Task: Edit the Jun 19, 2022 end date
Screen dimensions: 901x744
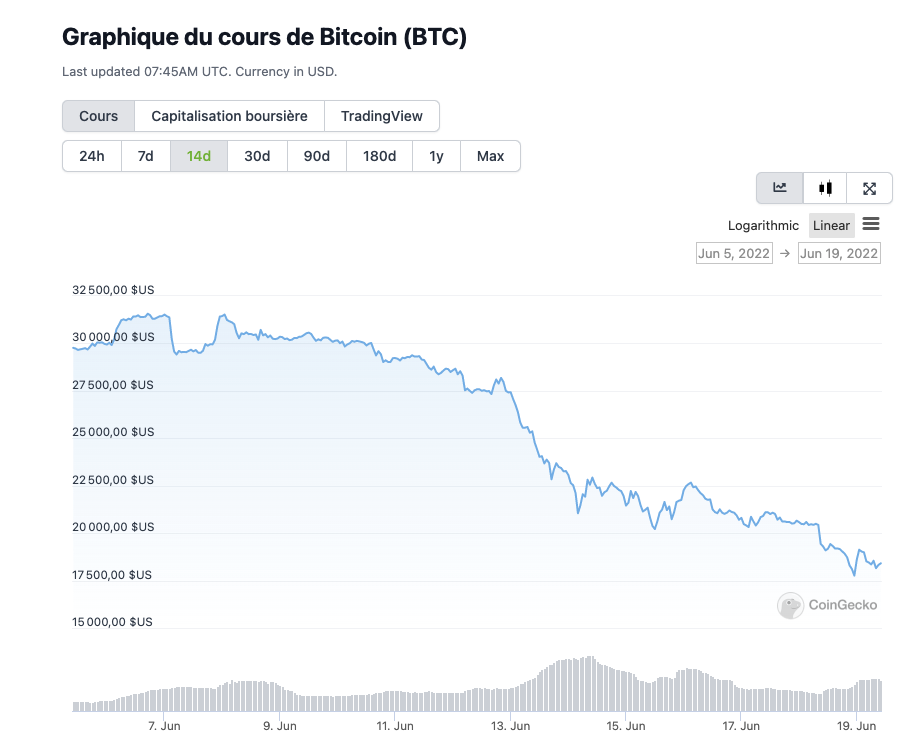Action: [x=839, y=253]
